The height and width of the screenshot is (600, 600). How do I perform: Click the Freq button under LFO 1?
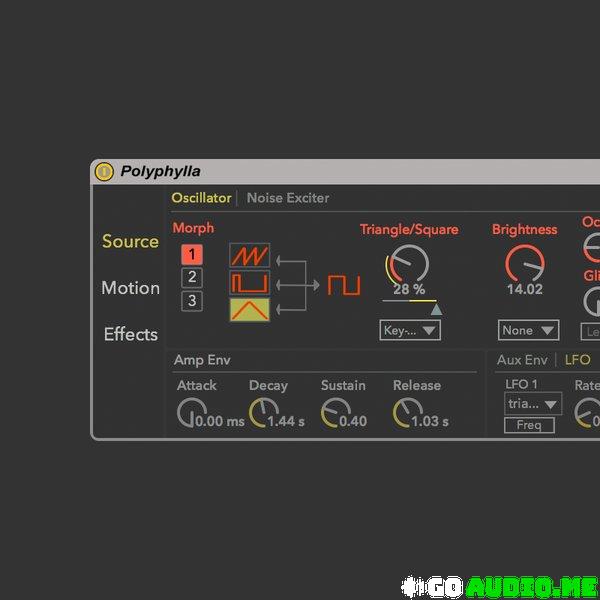[x=529, y=425]
